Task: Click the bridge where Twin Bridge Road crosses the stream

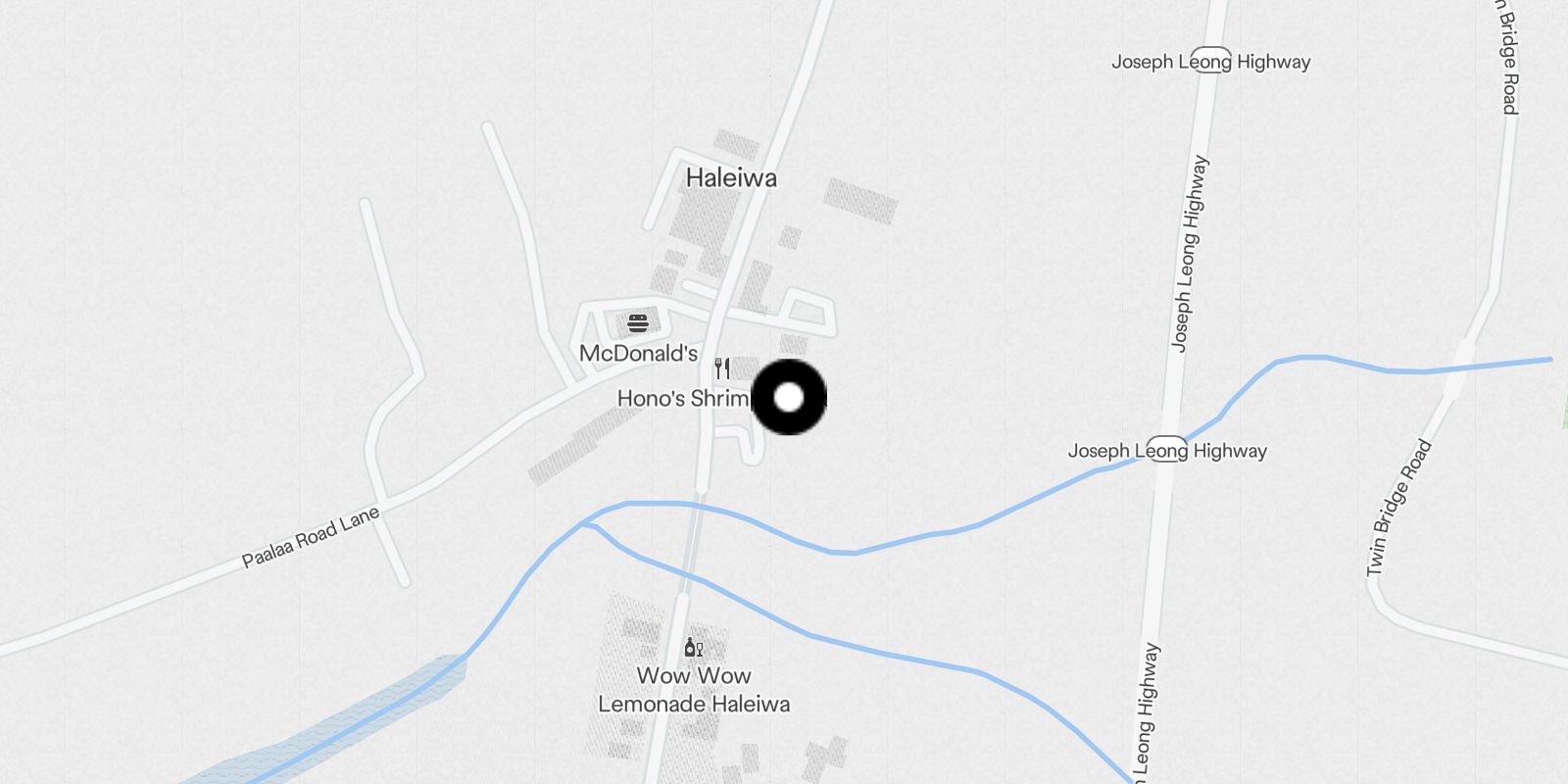Action: 1458,367
